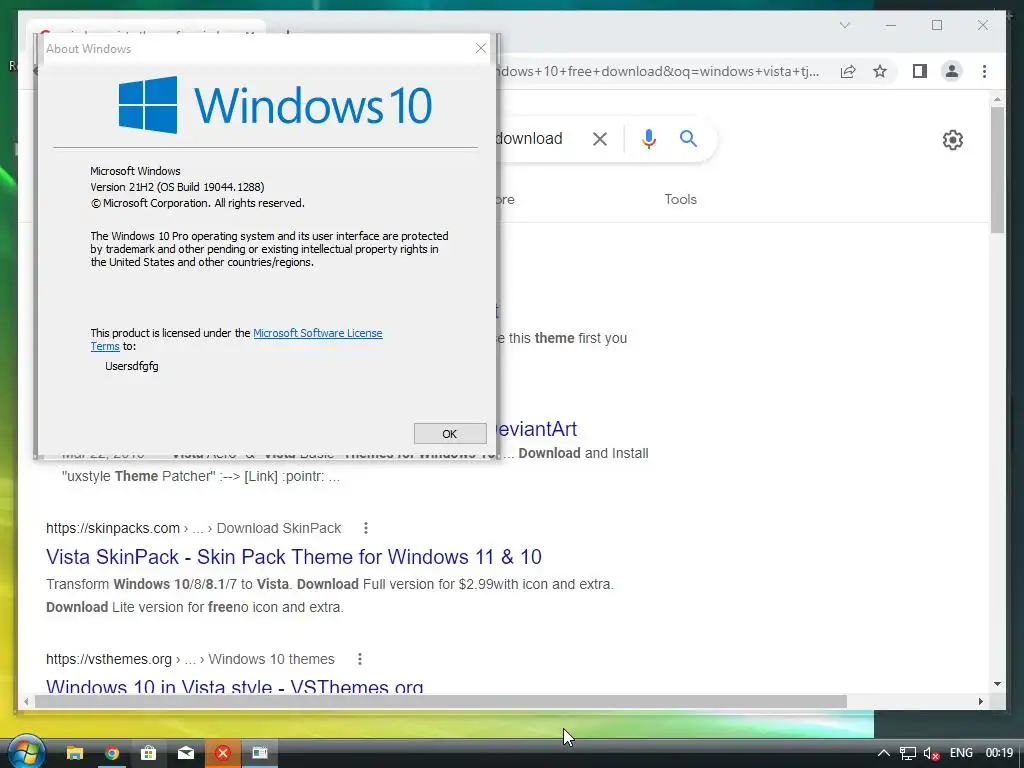Start voice search with the microphone icon

pyautogui.click(x=648, y=138)
